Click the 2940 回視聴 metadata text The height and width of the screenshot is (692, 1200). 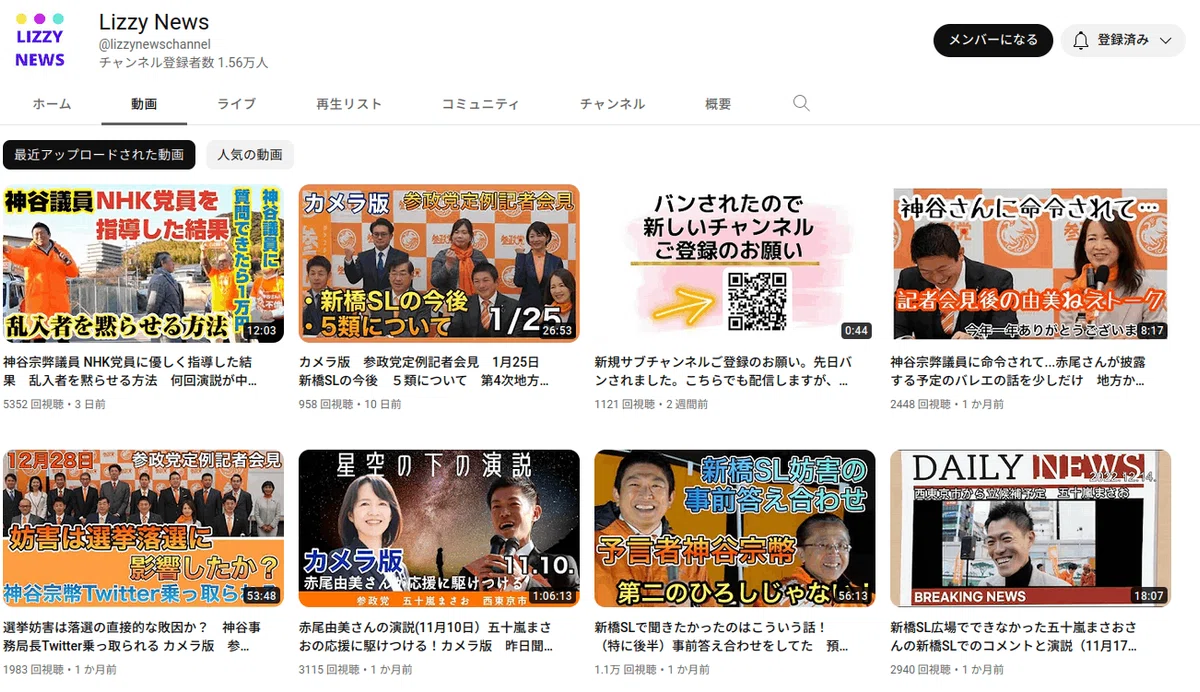click(x=921, y=669)
